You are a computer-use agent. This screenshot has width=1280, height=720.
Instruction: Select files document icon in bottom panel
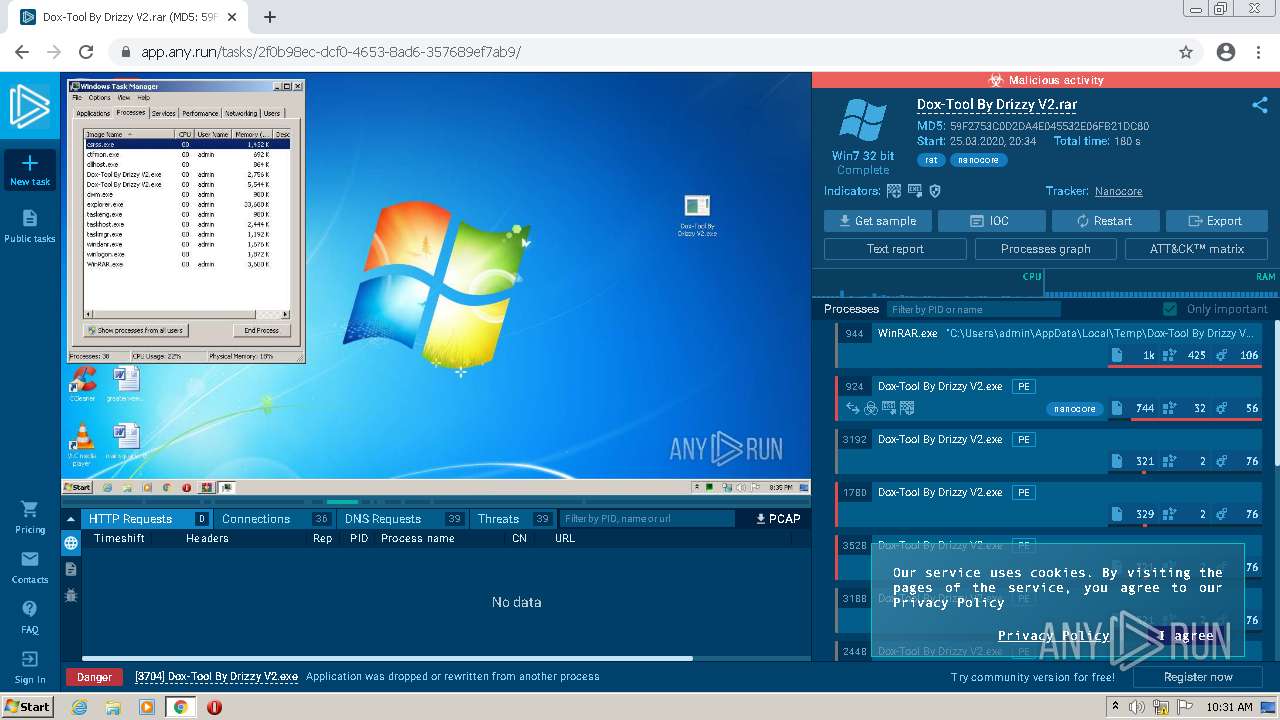pyautogui.click(x=70, y=569)
